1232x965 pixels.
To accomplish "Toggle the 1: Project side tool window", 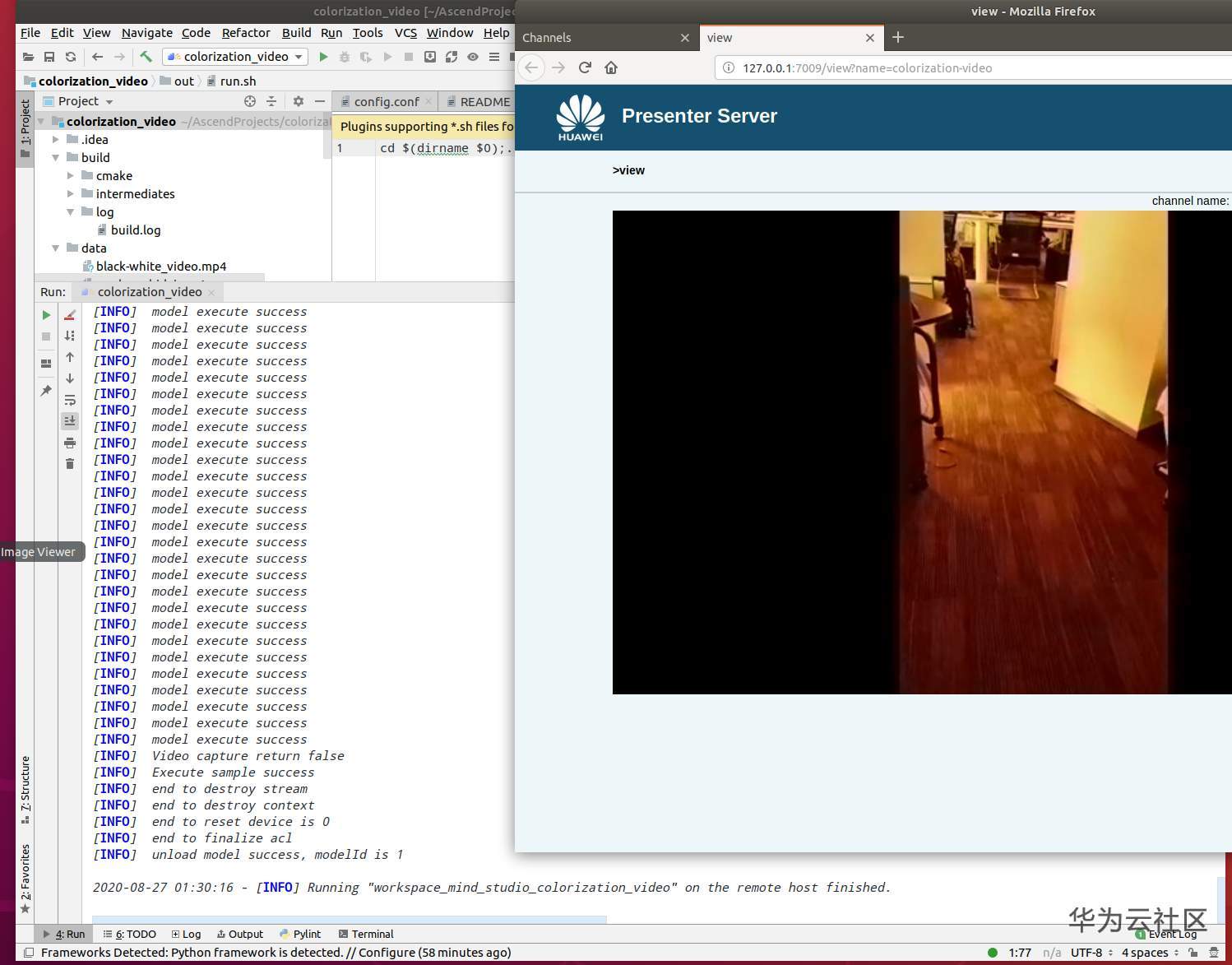I will 25,128.
